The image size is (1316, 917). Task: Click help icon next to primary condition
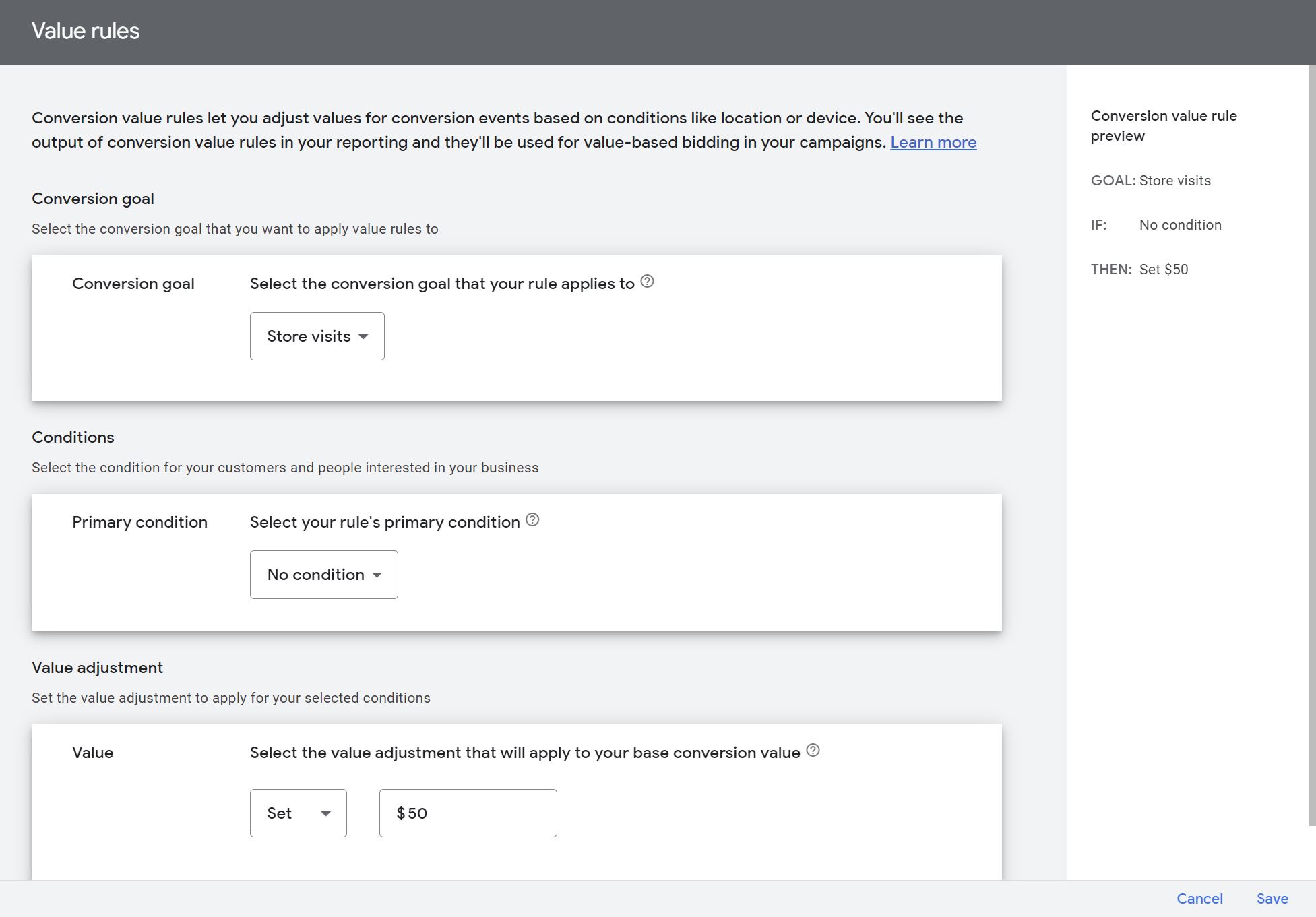[532, 520]
